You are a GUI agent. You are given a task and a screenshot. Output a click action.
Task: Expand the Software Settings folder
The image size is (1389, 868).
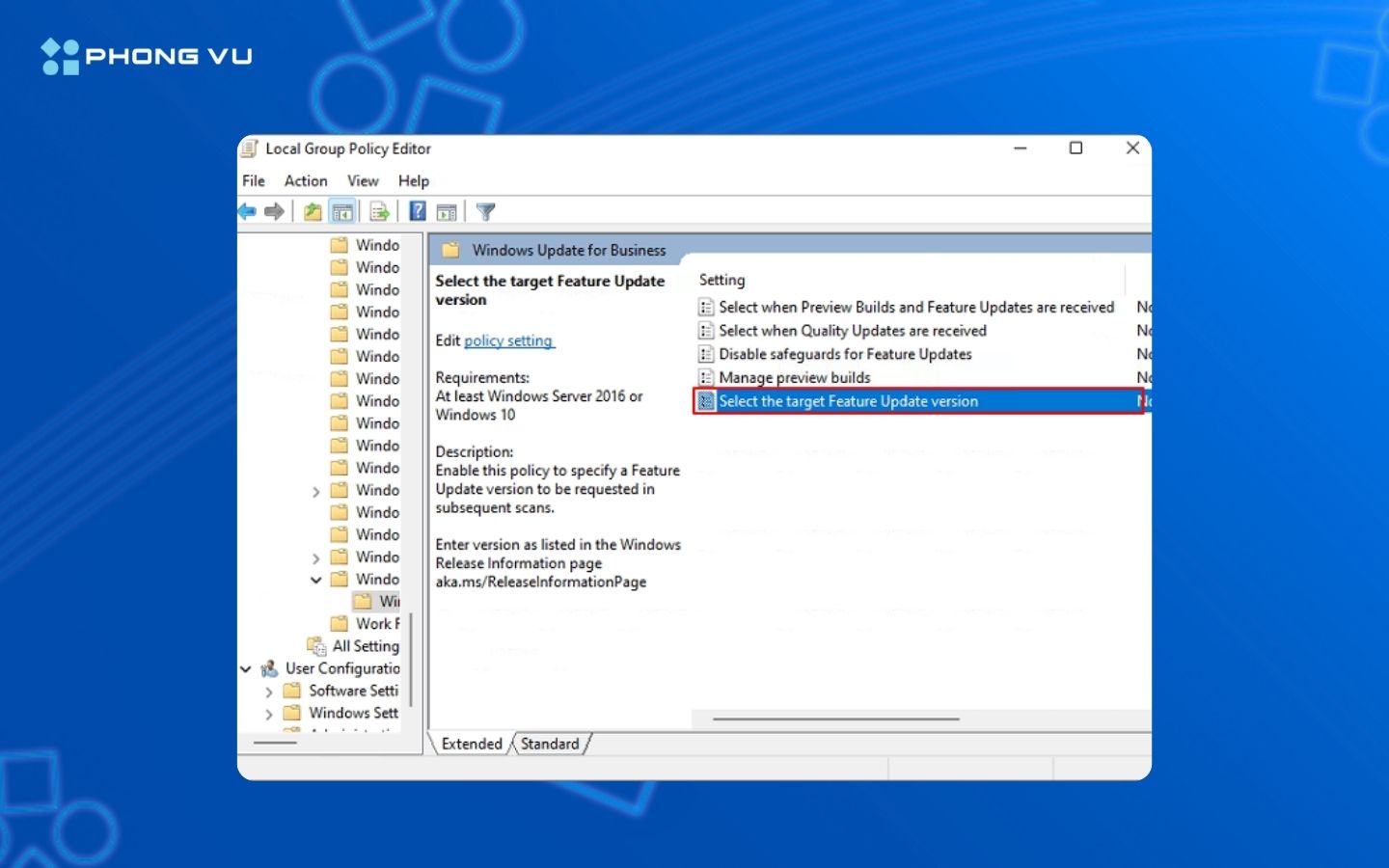tap(269, 692)
